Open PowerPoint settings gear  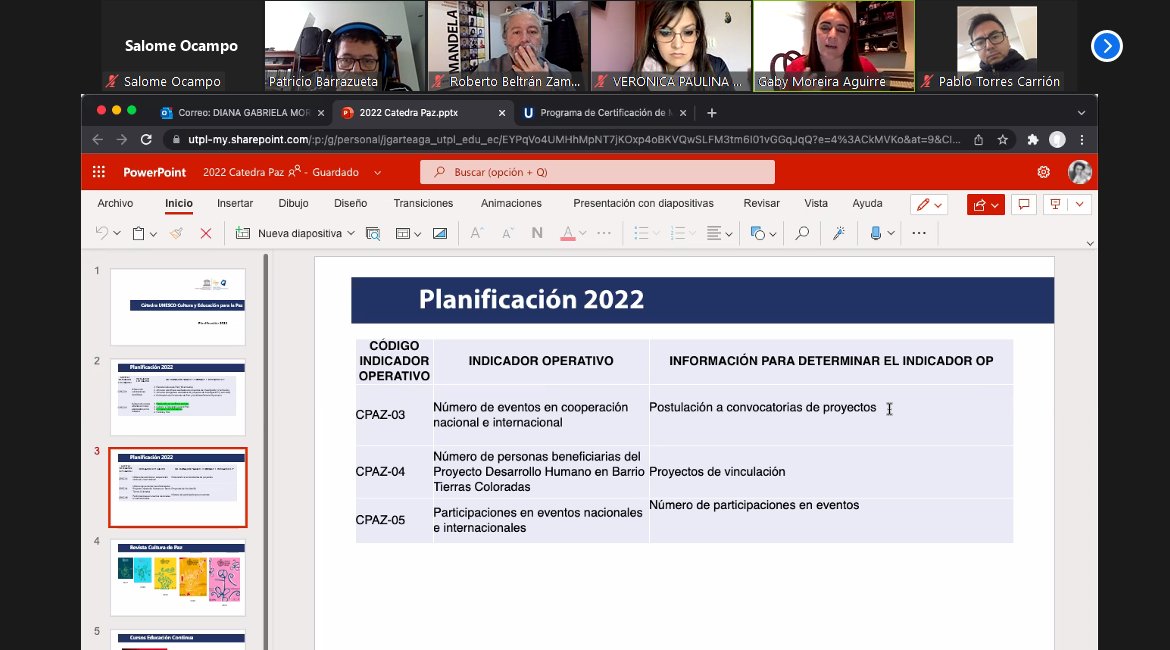(1043, 172)
